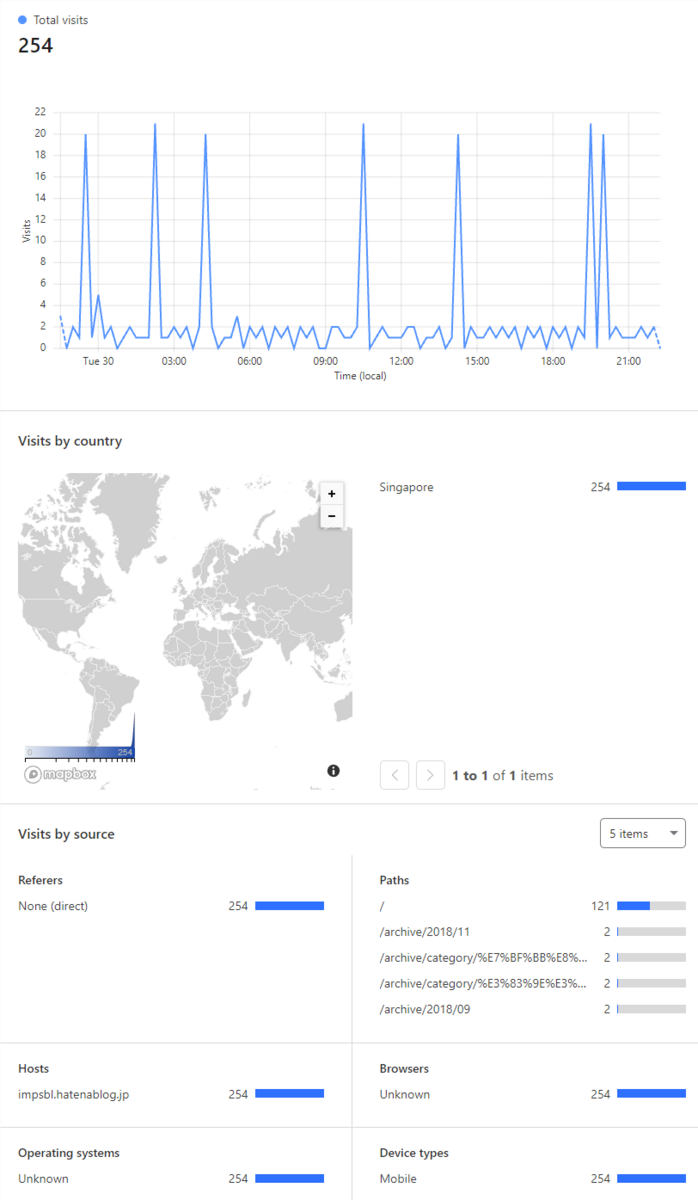This screenshot has width=698, height=1200.
Task: Select the /archive/2018/11 path
Action: [x=532, y=932]
